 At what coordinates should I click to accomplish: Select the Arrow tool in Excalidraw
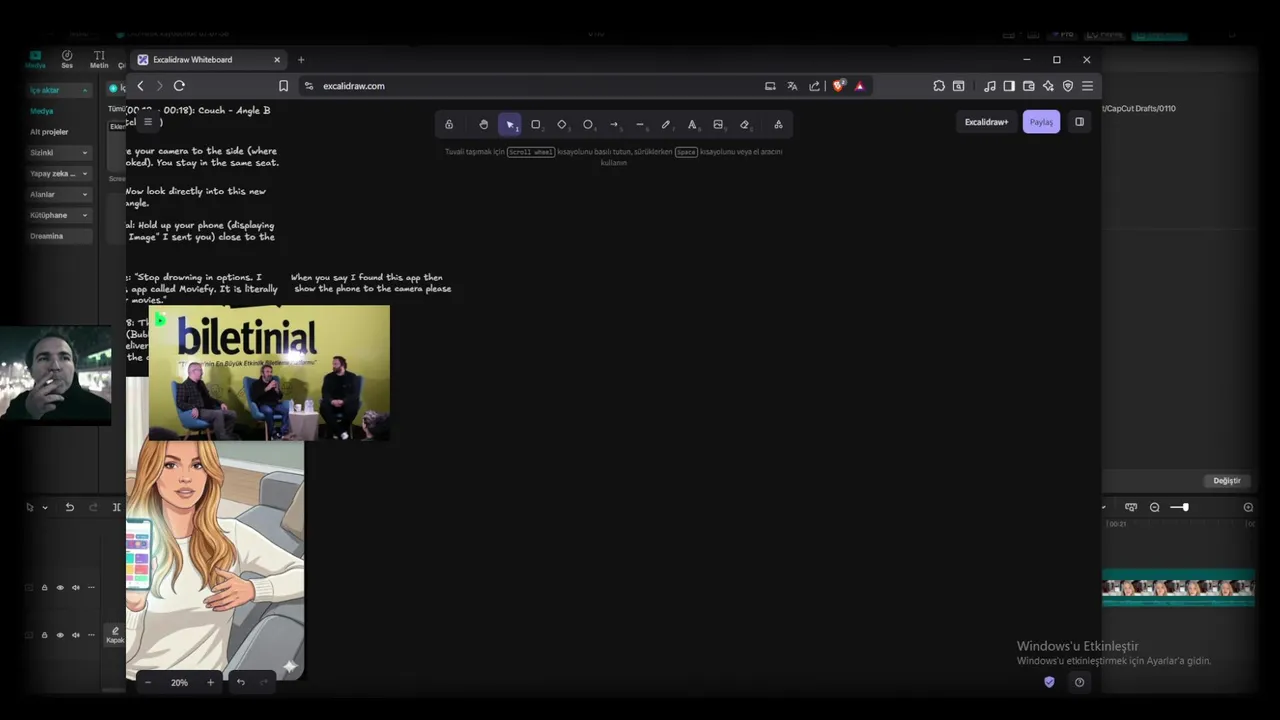tap(614, 124)
